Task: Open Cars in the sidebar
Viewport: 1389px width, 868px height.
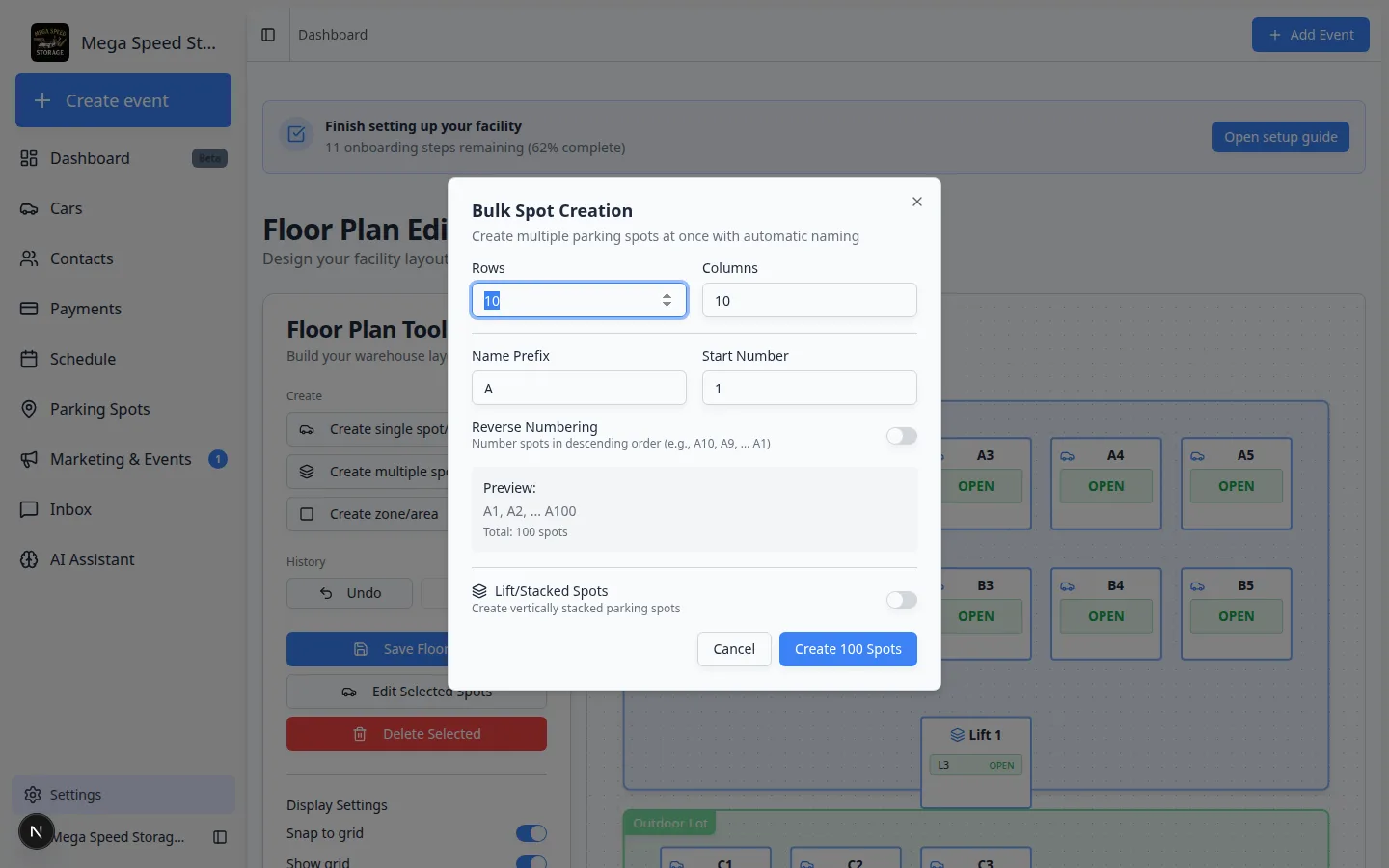Action: click(123, 208)
